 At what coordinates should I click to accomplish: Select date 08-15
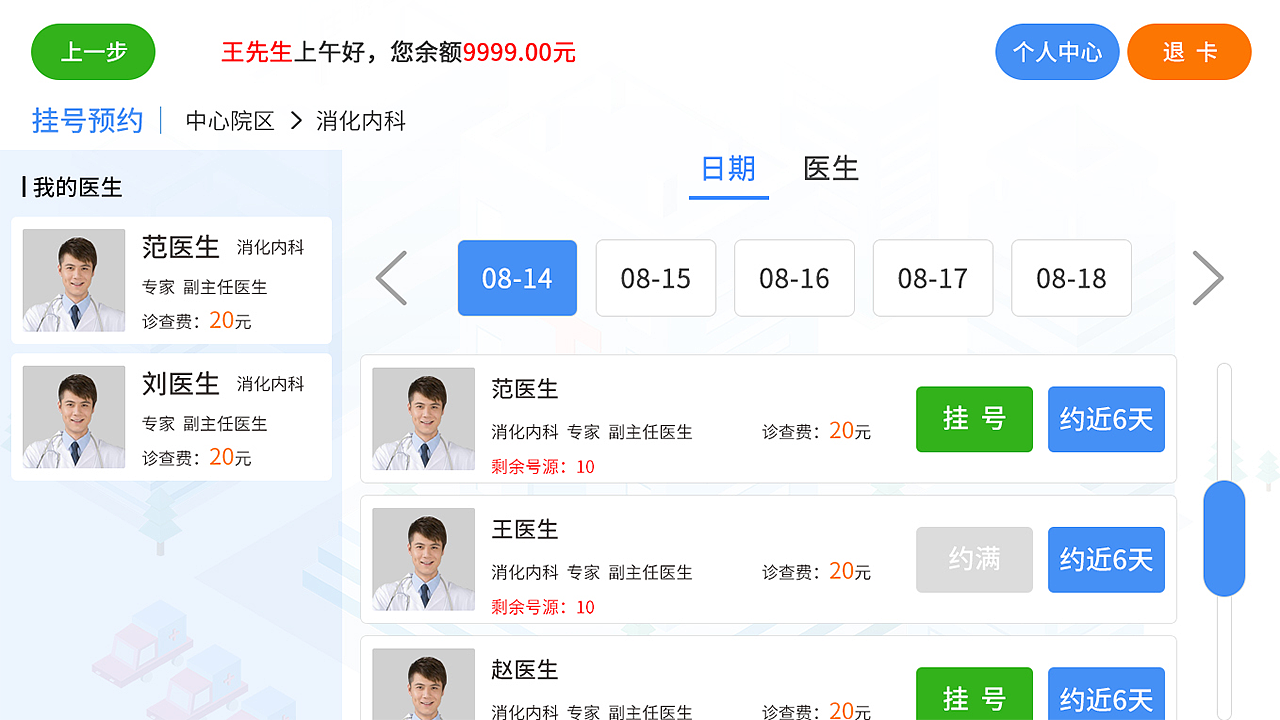pyautogui.click(x=655, y=278)
